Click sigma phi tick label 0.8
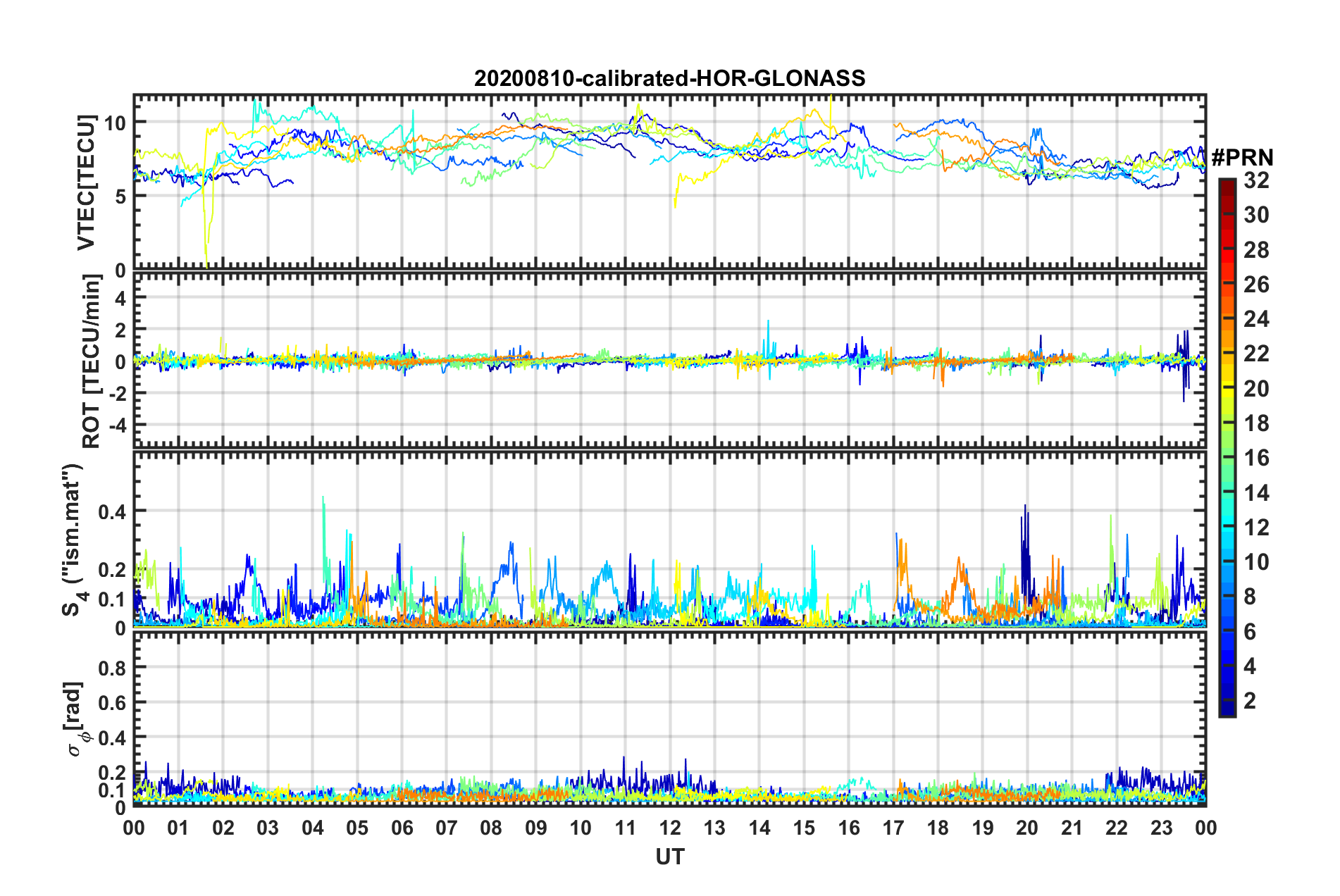 click(113, 667)
